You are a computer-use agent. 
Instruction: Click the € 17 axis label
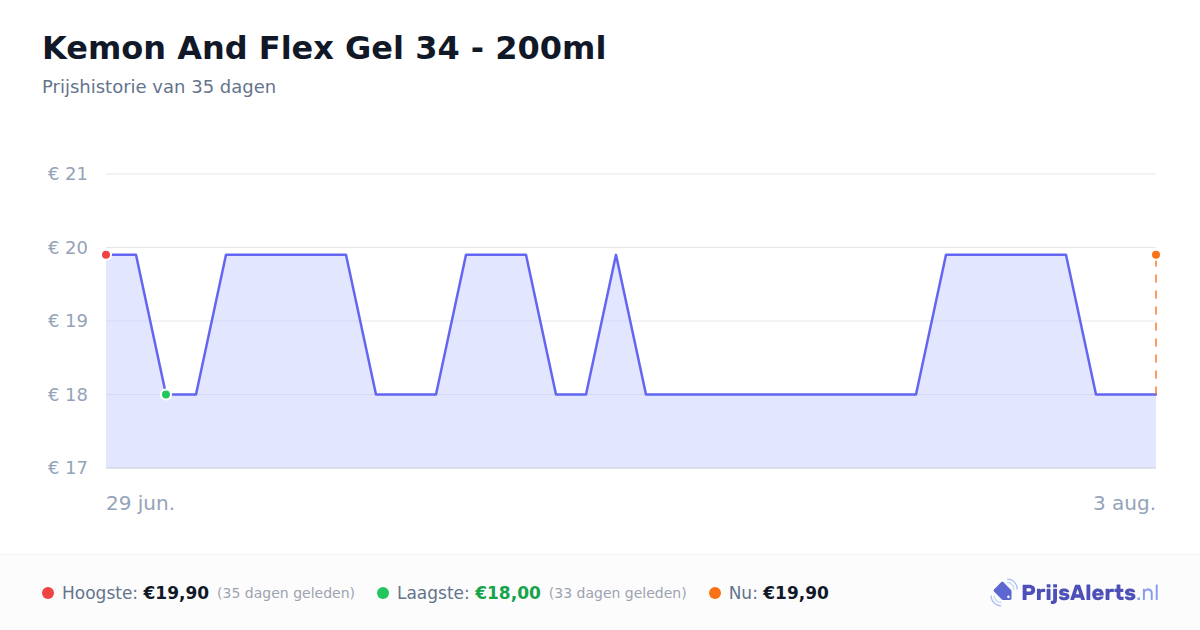(68, 468)
